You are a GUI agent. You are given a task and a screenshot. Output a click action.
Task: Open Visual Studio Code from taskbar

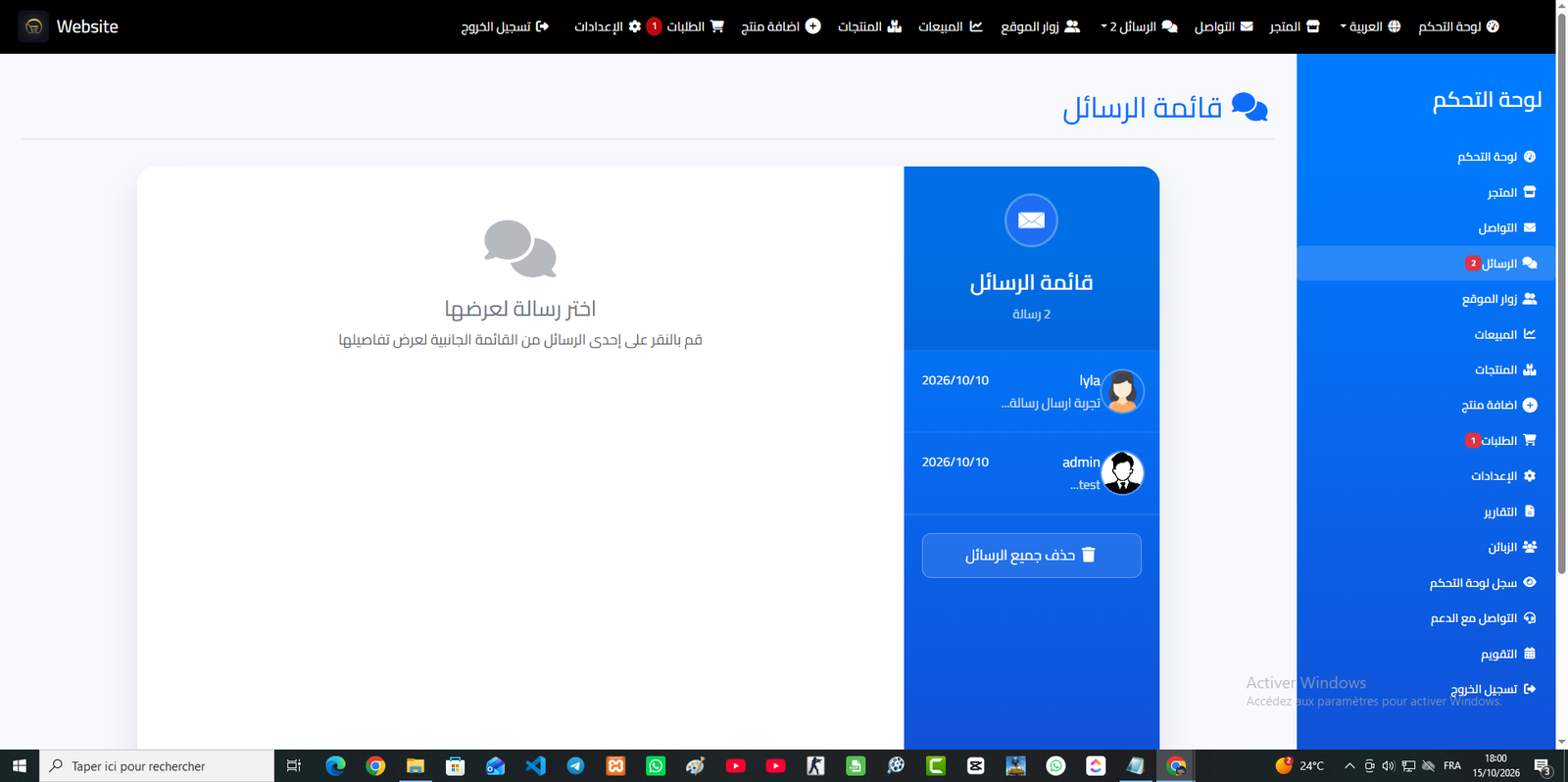pyautogui.click(x=535, y=766)
